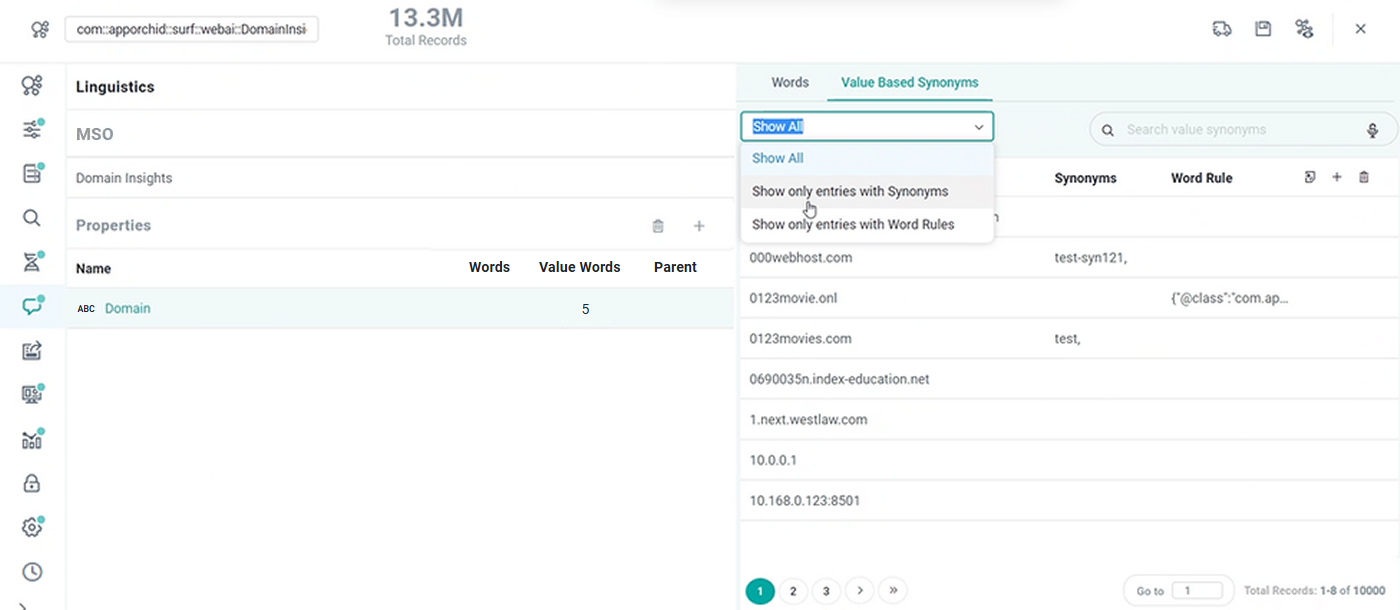Viewport: 1400px width, 610px height.
Task: Click trash icon in synonyms table header
Action: point(1364,178)
